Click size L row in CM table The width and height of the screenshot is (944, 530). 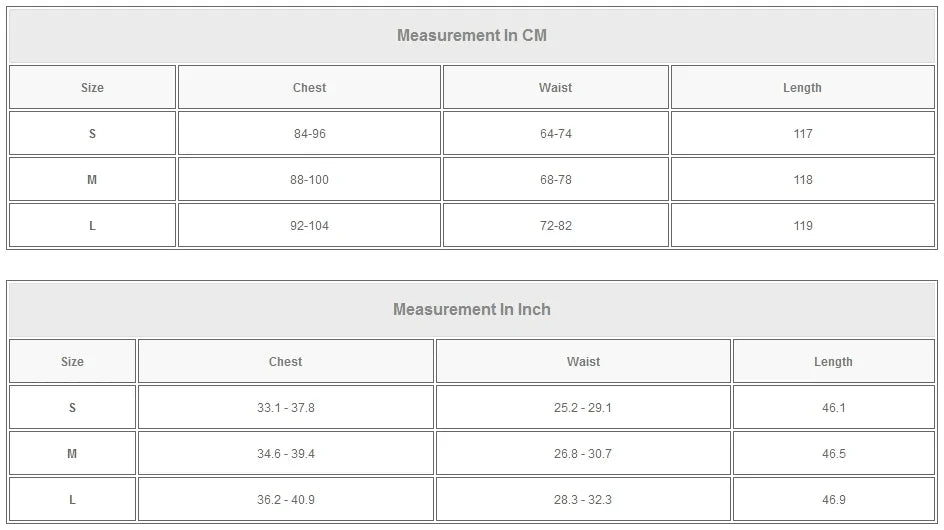click(x=92, y=226)
